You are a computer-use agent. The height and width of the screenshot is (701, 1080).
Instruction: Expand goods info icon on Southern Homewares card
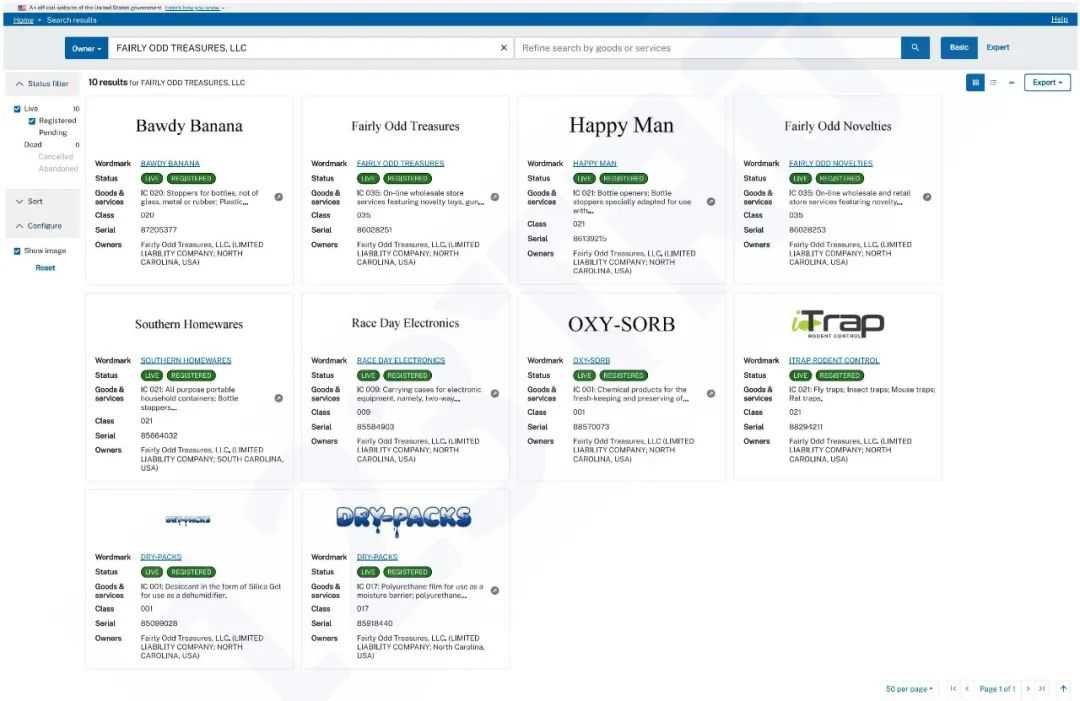pos(278,398)
